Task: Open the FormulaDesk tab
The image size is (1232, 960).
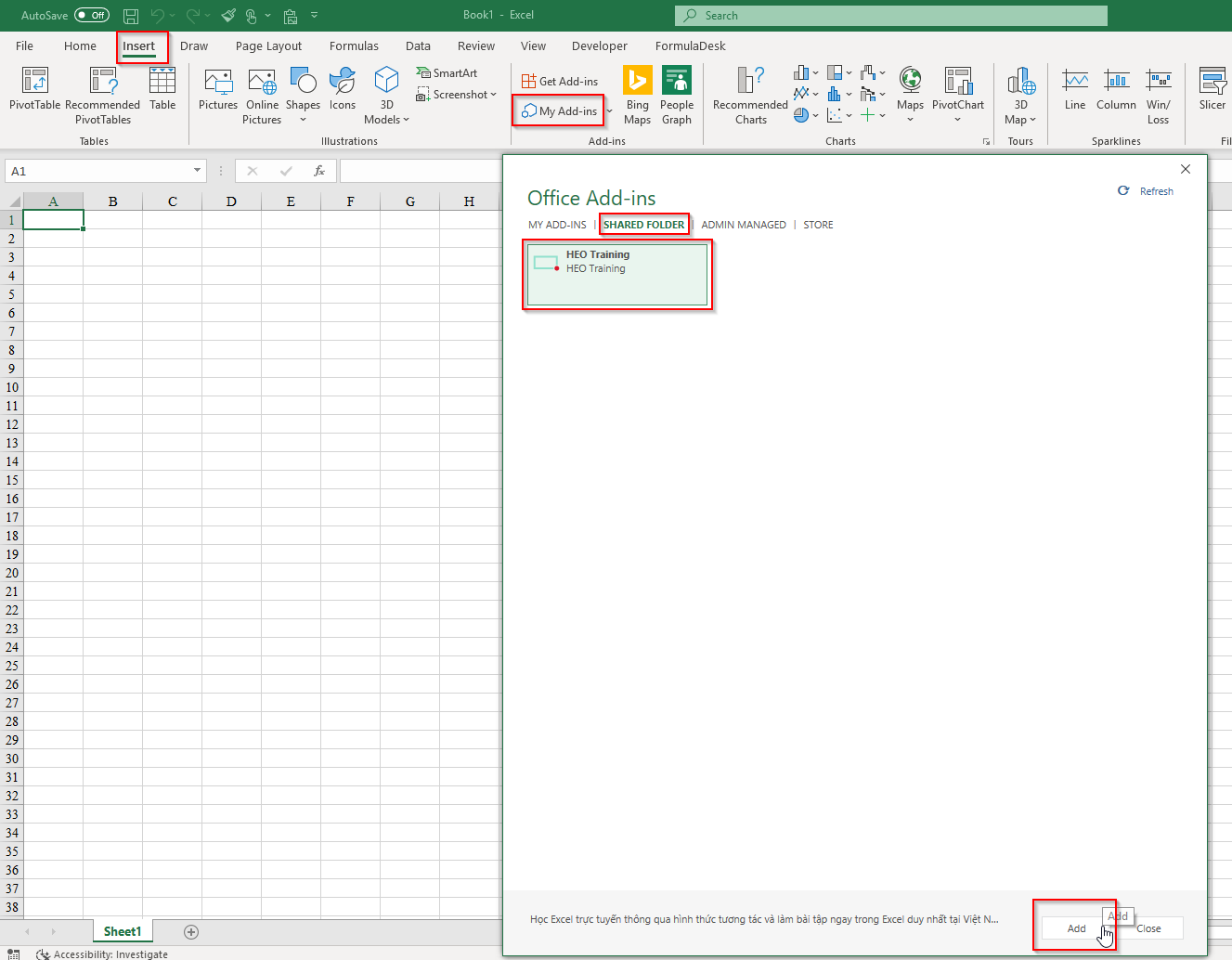Action: [690, 46]
